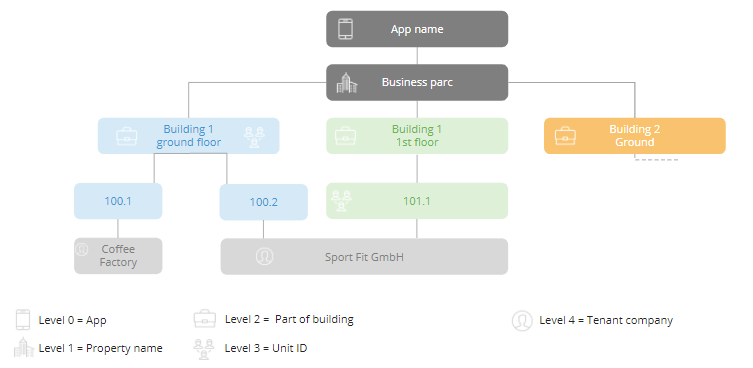Click the 'Level 0 = App' legend text
The height and width of the screenshot is (368, 753).
pos(73,320)
